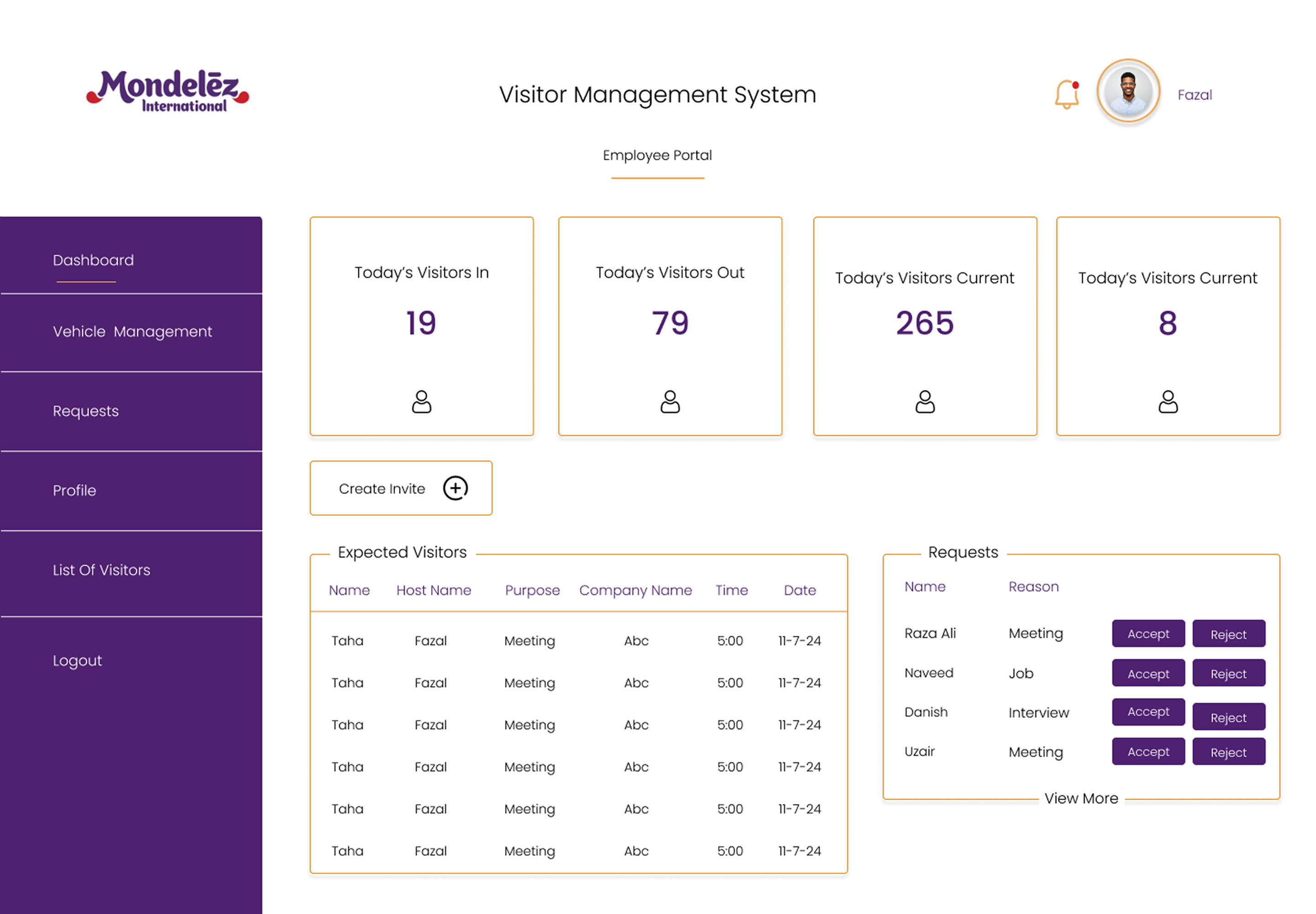Viewport: 1316px width, 914px height.
Task: Click the Date column header
Action: pyautogui.click(x=800, y=590)
